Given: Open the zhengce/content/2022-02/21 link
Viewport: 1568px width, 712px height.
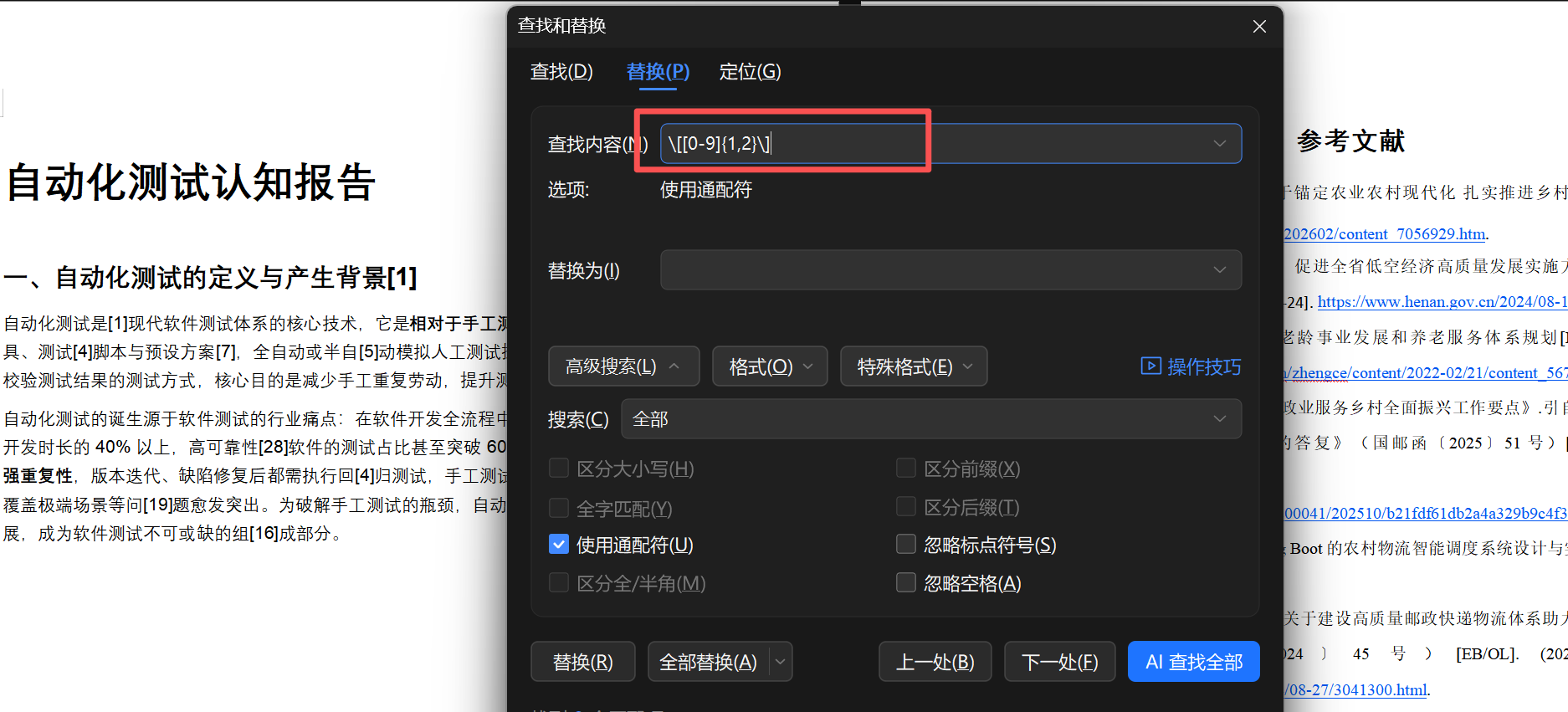Looking at the screenshot, I should [x=1426, y=373].
